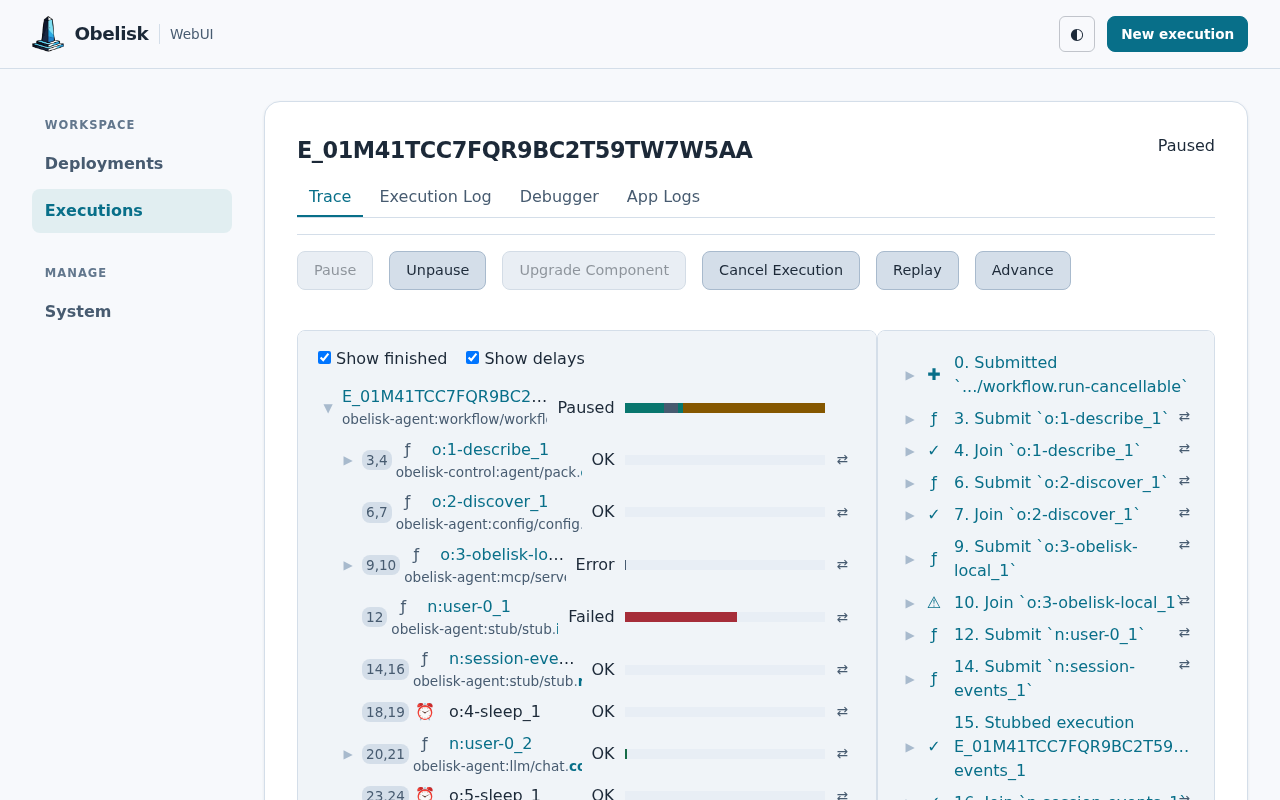Click the swap icon in n:user-0_1 trace row

pyautogui.click(x=842, y=617)
